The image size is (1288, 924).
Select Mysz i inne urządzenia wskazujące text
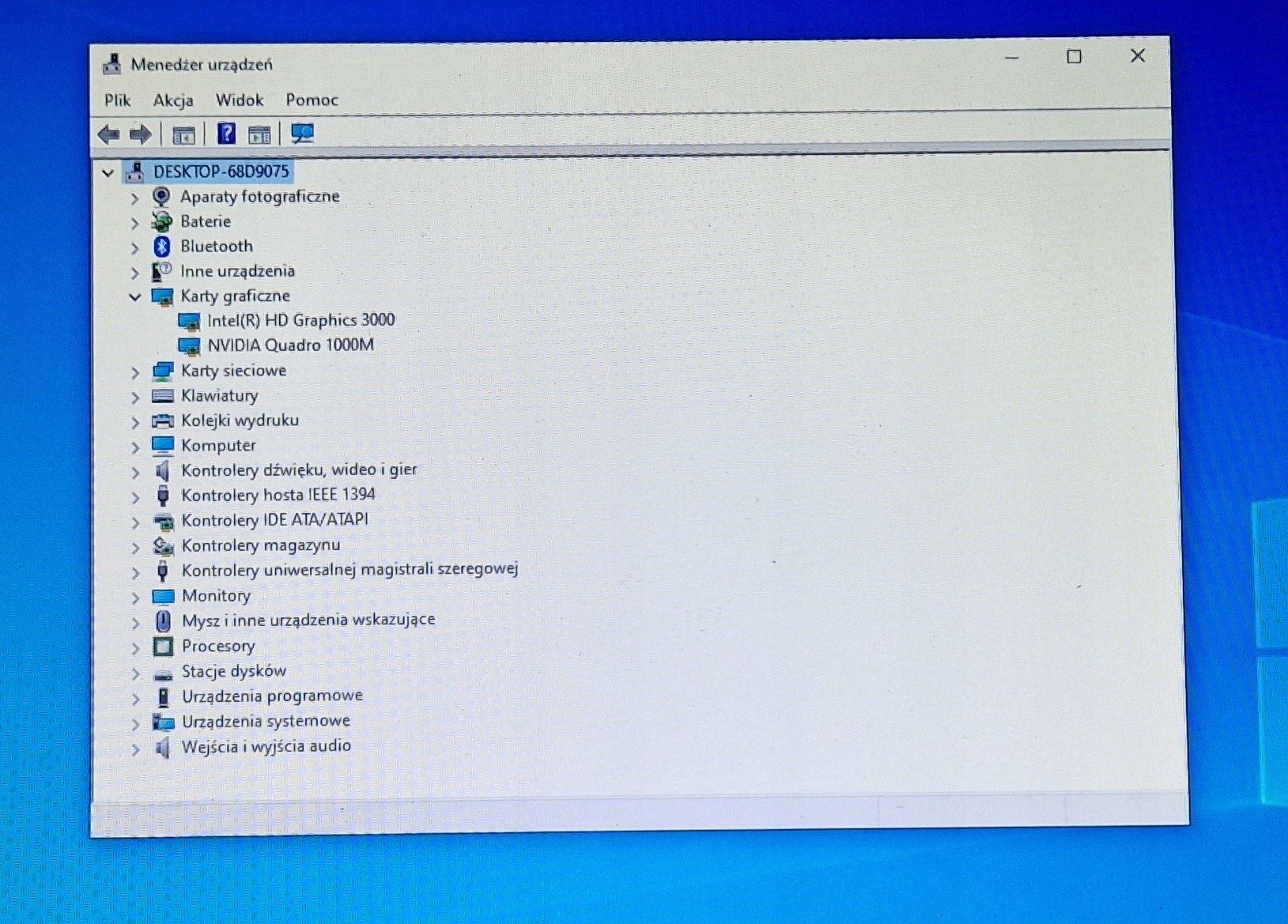[x=308, y=620]
